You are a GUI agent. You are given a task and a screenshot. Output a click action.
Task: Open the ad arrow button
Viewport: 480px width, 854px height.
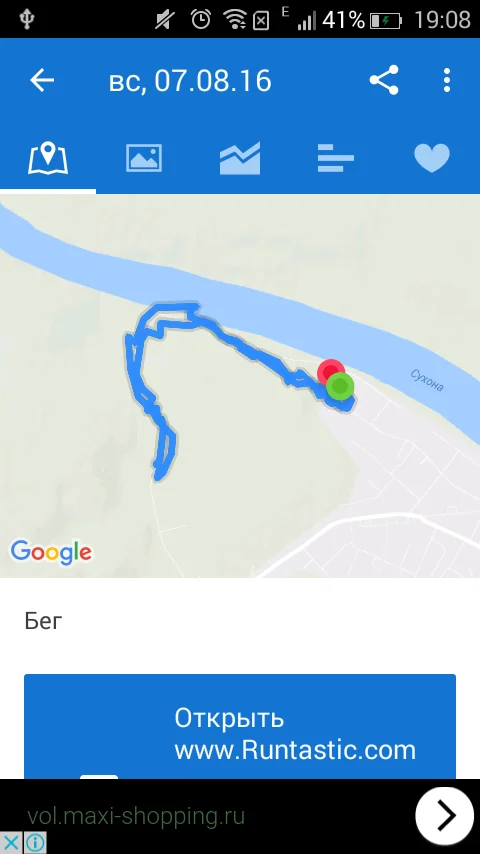pos(445,815)
